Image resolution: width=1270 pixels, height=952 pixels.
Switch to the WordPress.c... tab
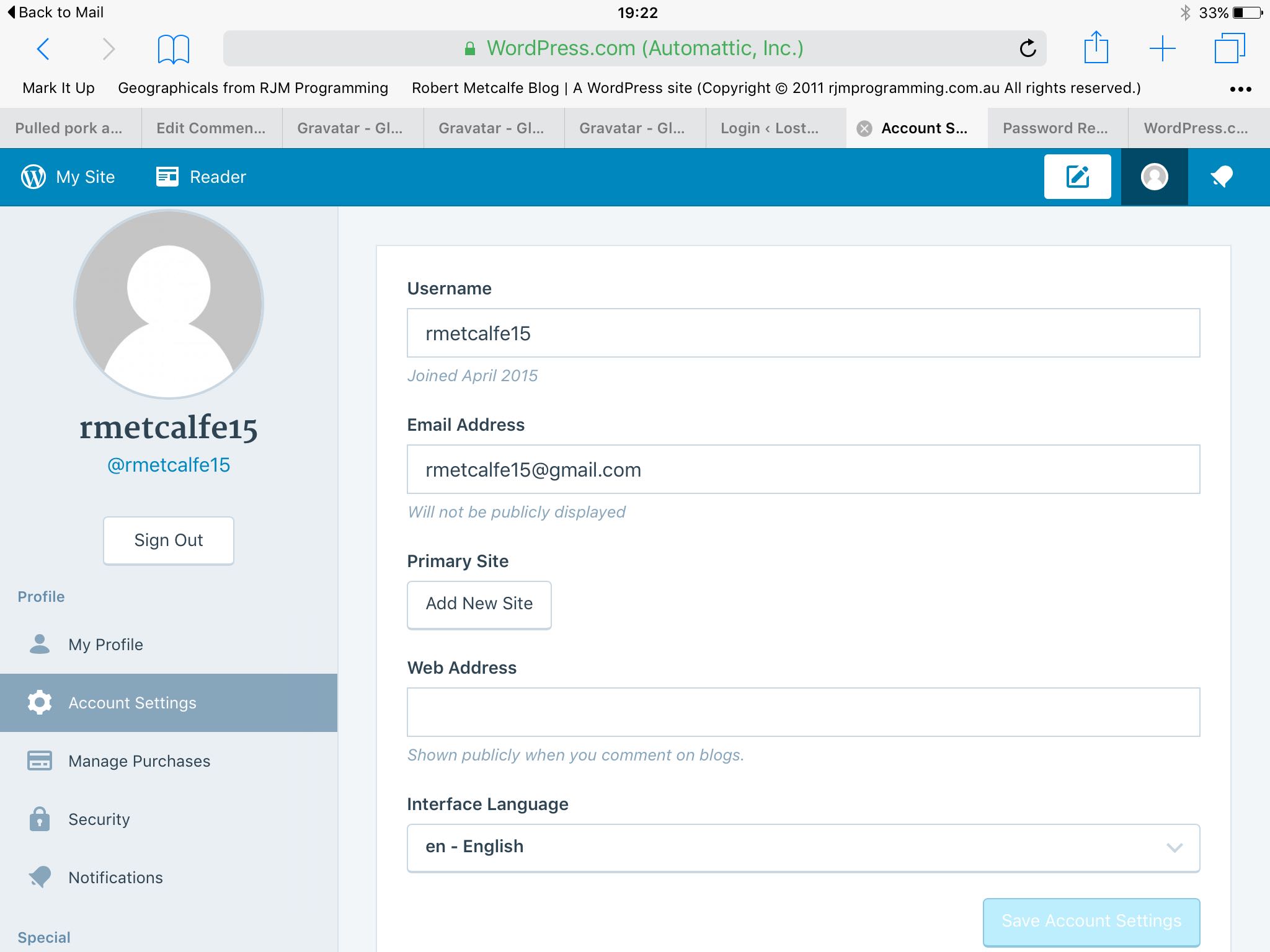pos(1199,128)
